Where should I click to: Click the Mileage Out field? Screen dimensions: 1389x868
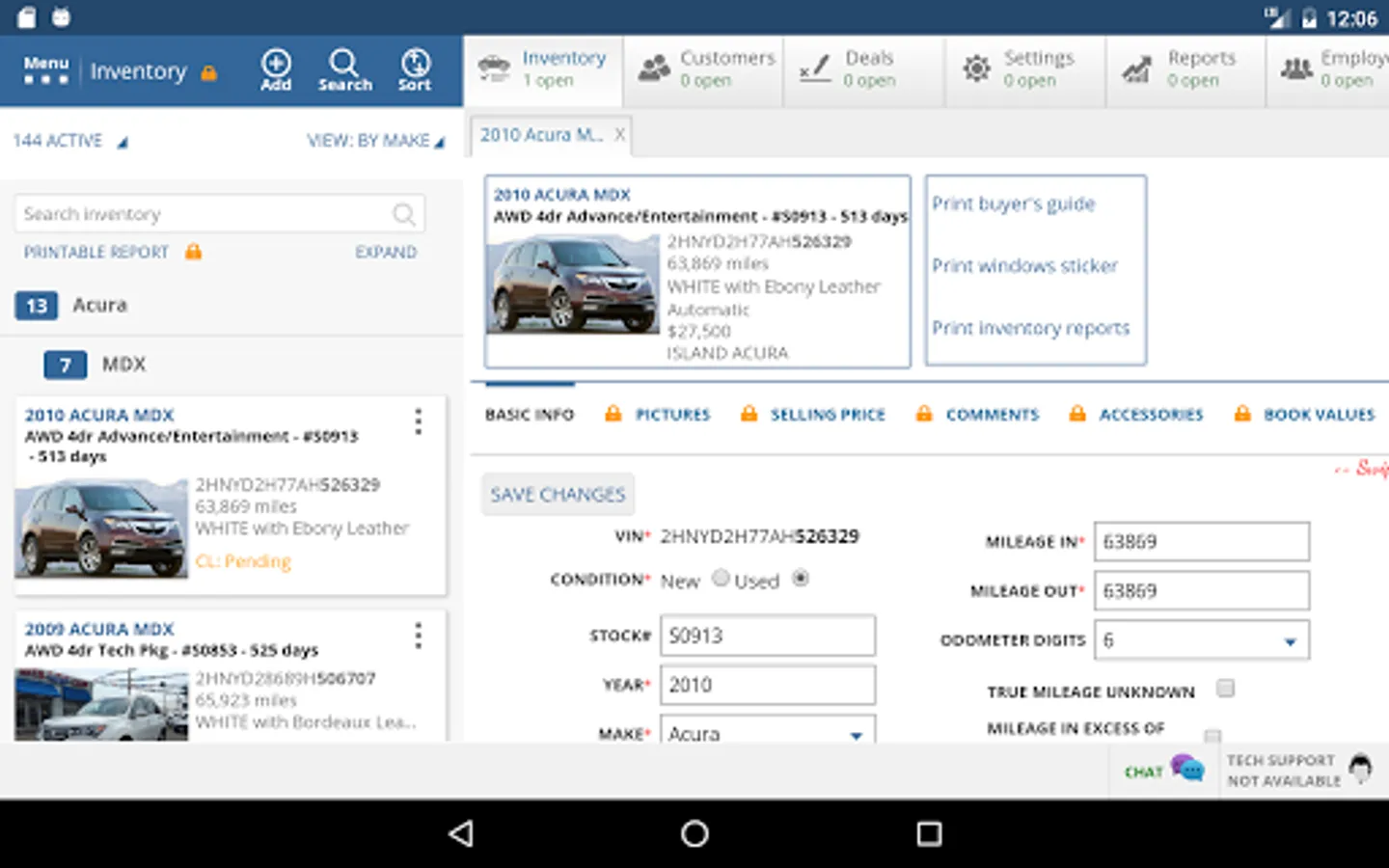point(1202,591)
